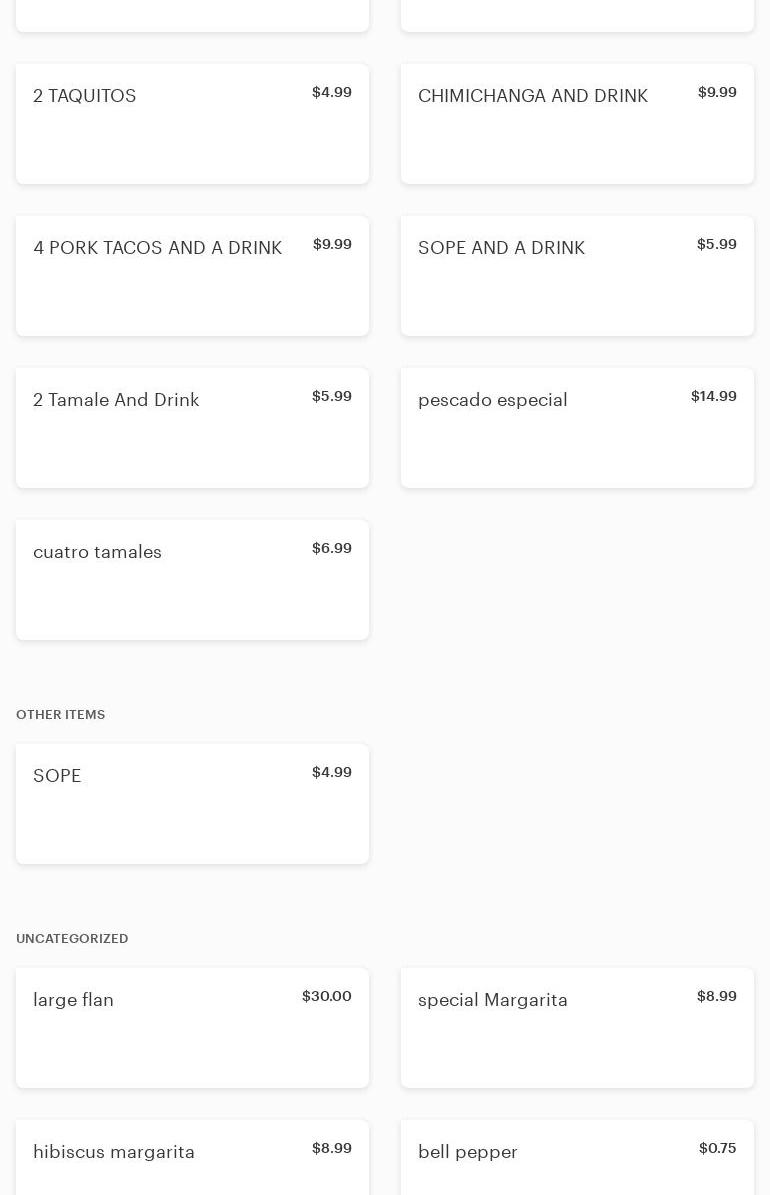Viewport: 770px width, 1195px height.
Task: Choose 4 PORK TACOS AND A DRINK
Action: coord(192,276)
